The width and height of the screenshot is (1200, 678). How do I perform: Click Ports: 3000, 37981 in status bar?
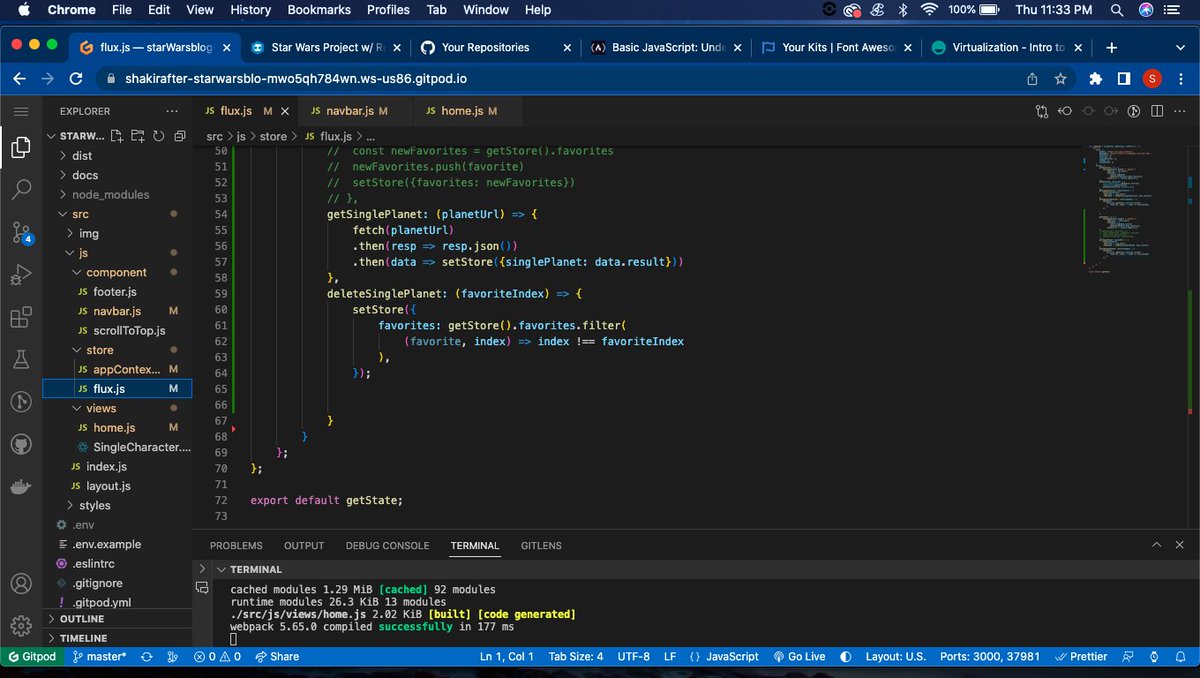[990, 657]
